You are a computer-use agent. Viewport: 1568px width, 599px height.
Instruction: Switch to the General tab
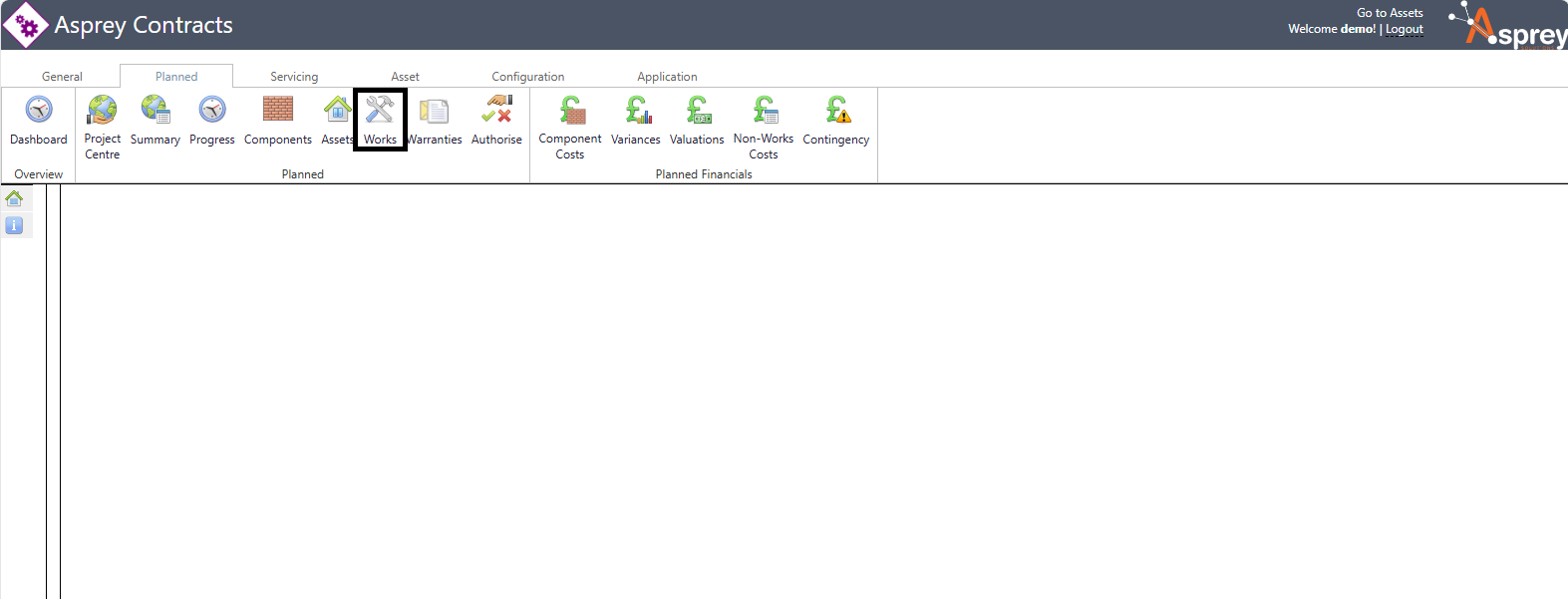pyautogui.click(x=62, y=77)
